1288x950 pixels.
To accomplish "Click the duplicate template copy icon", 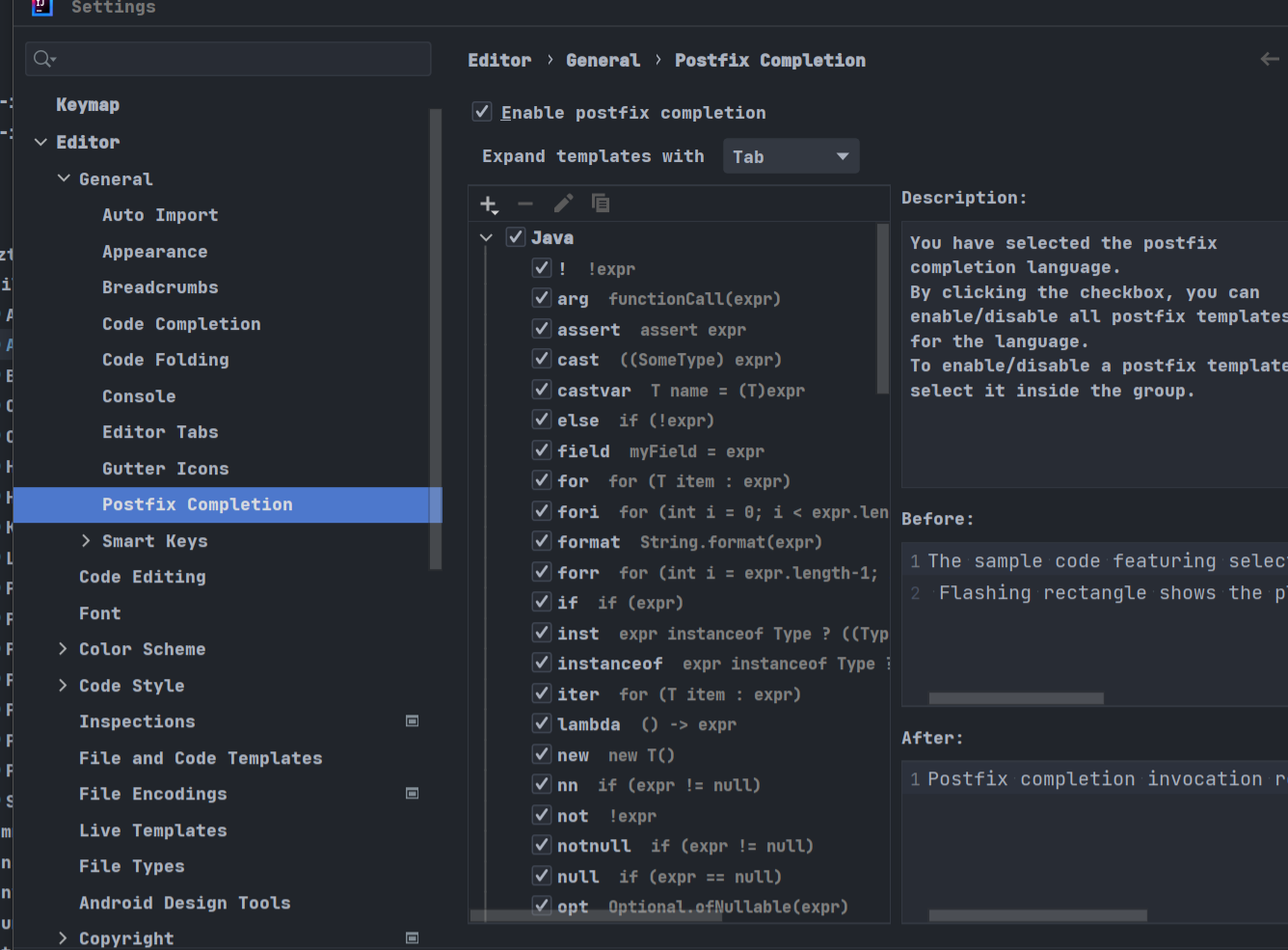I will pos(601,204).
